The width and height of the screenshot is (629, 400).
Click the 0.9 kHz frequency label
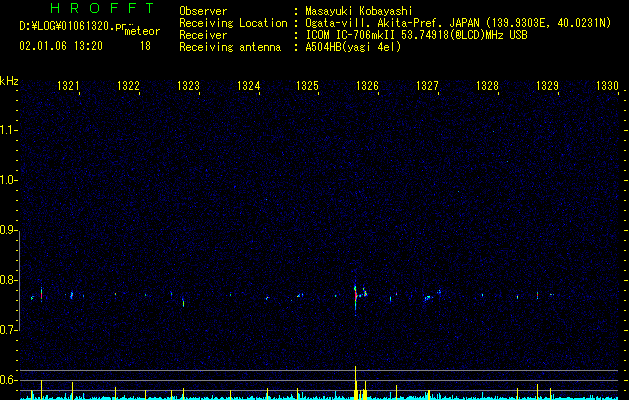(x=8, y=230)
